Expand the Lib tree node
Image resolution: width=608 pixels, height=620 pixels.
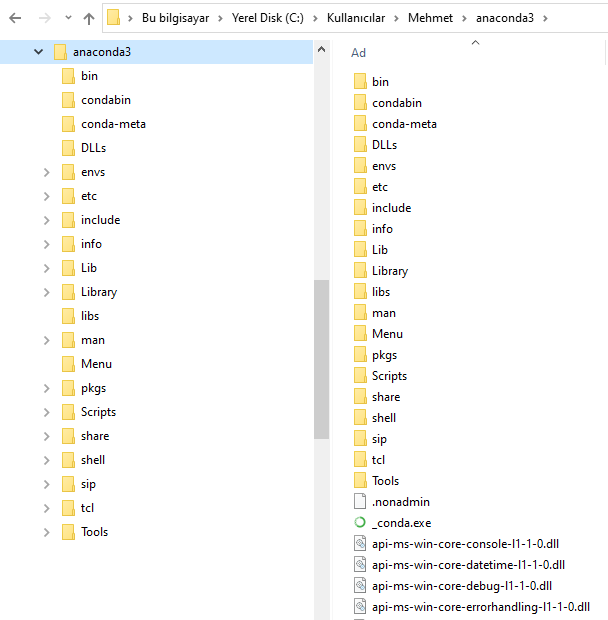(47, 268)
